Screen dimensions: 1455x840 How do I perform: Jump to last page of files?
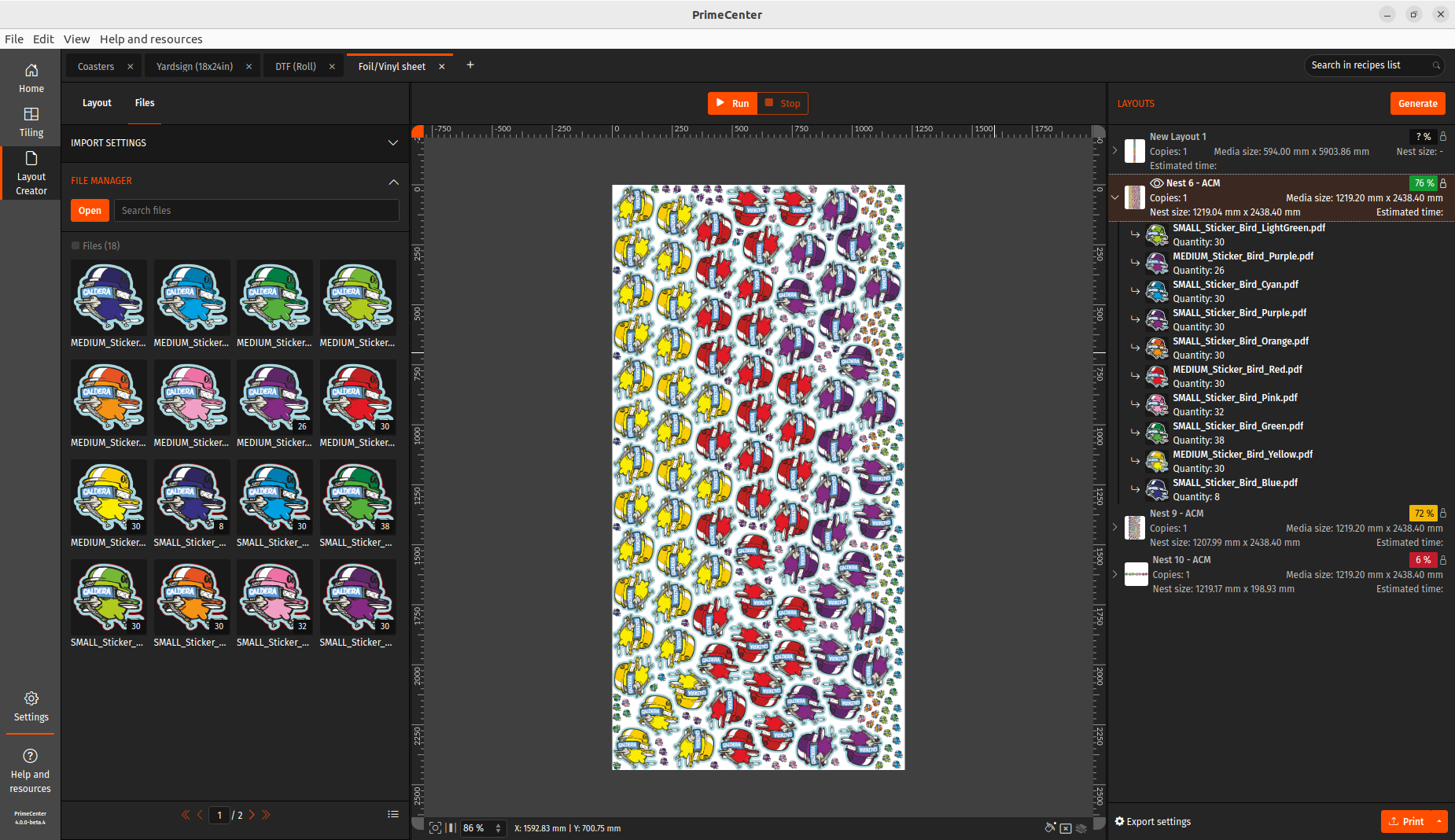[267, 815]
